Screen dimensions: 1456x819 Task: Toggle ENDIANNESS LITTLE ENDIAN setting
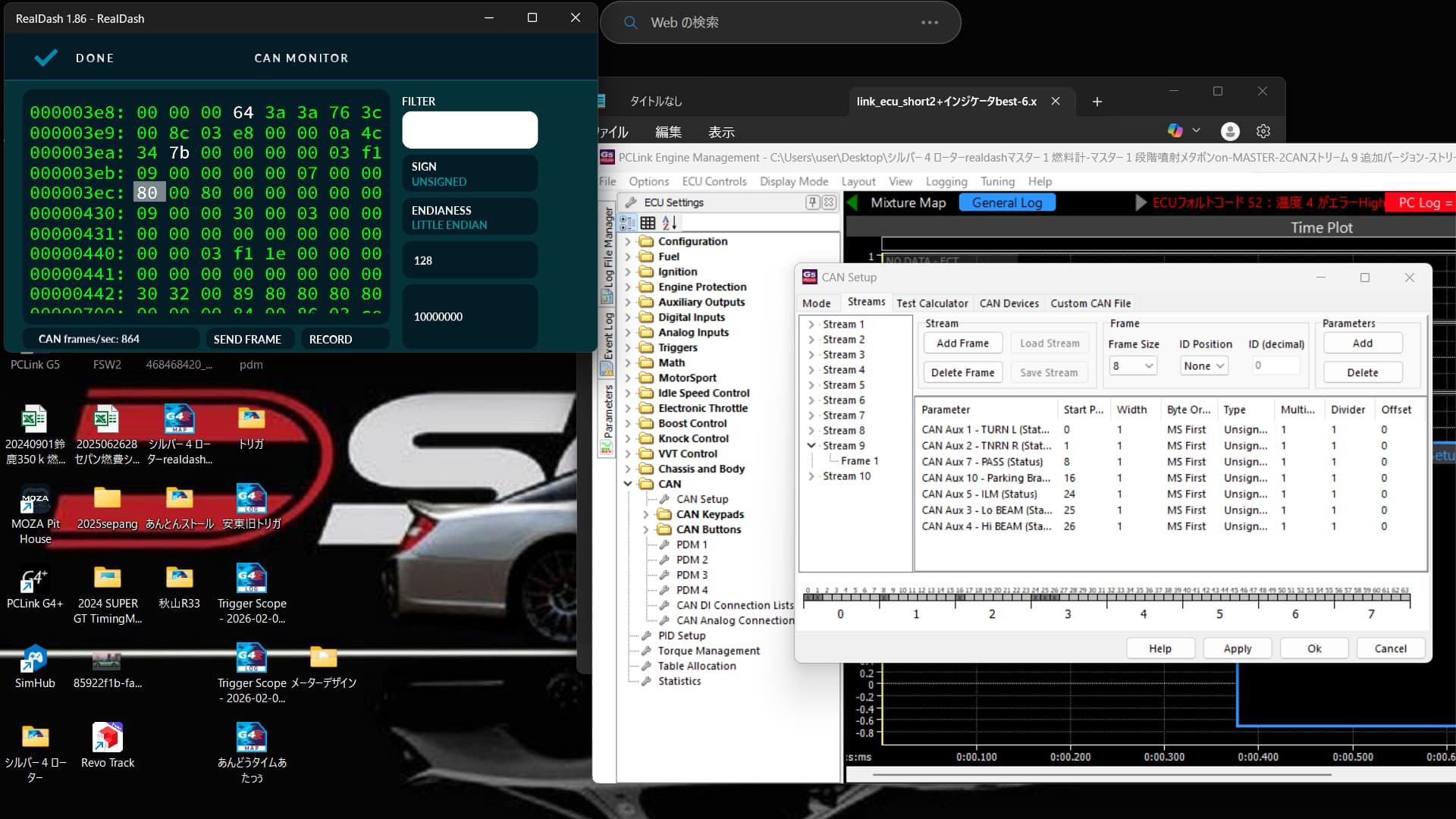coord(469,217)
